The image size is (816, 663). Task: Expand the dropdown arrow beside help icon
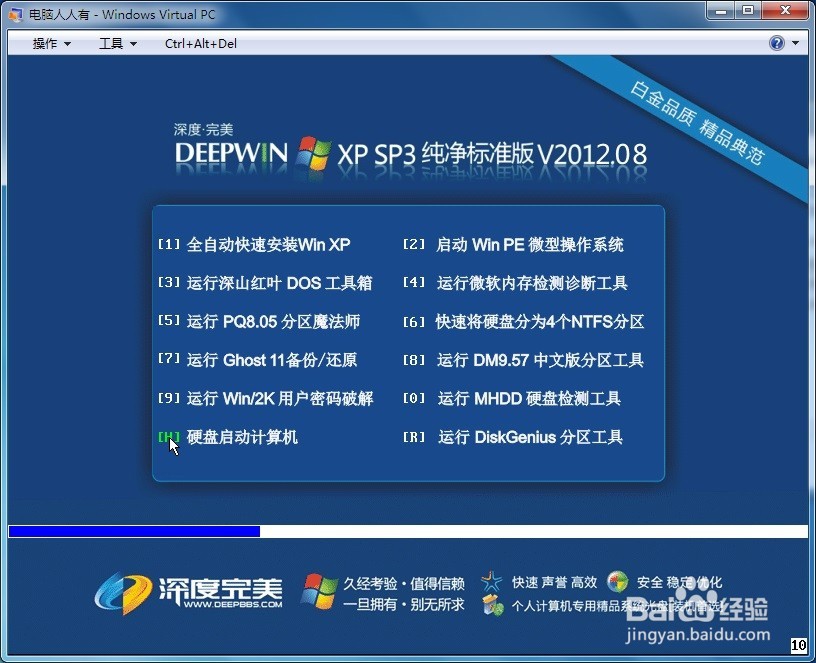[796, 43]
